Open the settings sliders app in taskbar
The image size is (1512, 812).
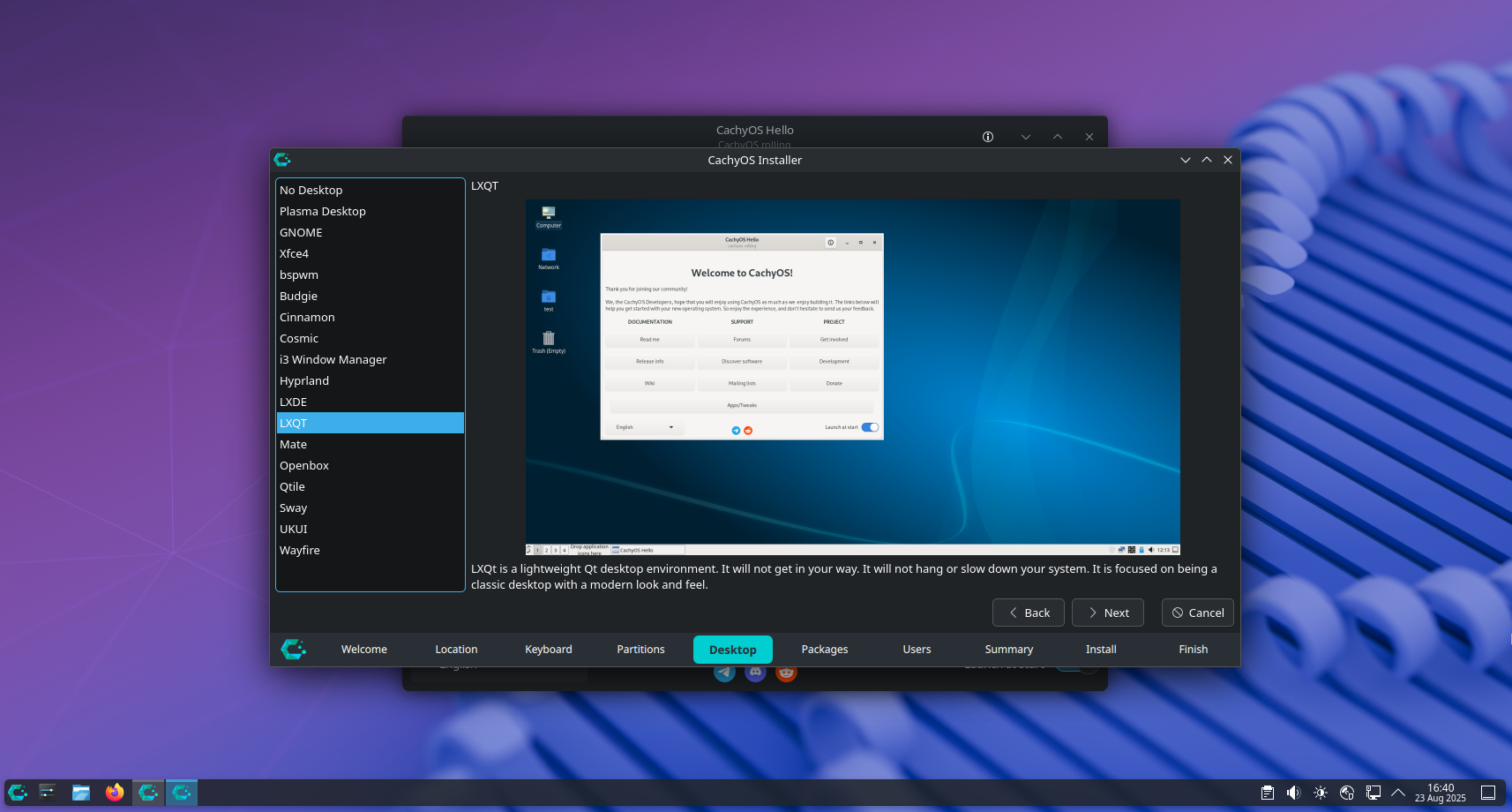48,793
